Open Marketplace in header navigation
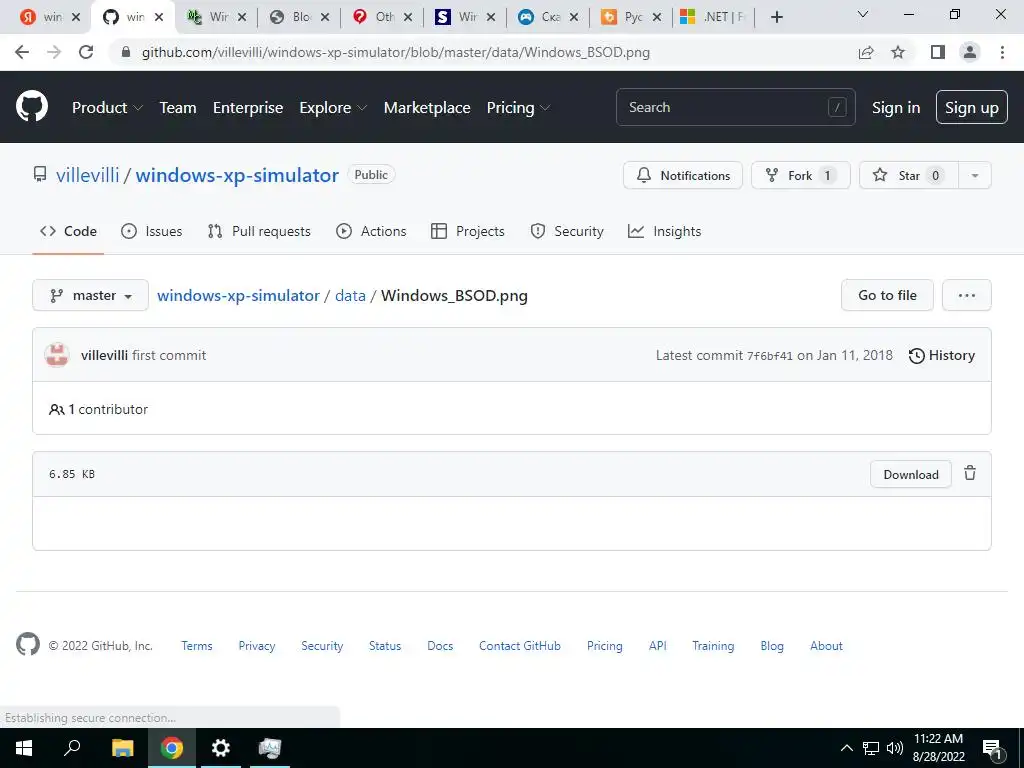 [x=427, y=108]
